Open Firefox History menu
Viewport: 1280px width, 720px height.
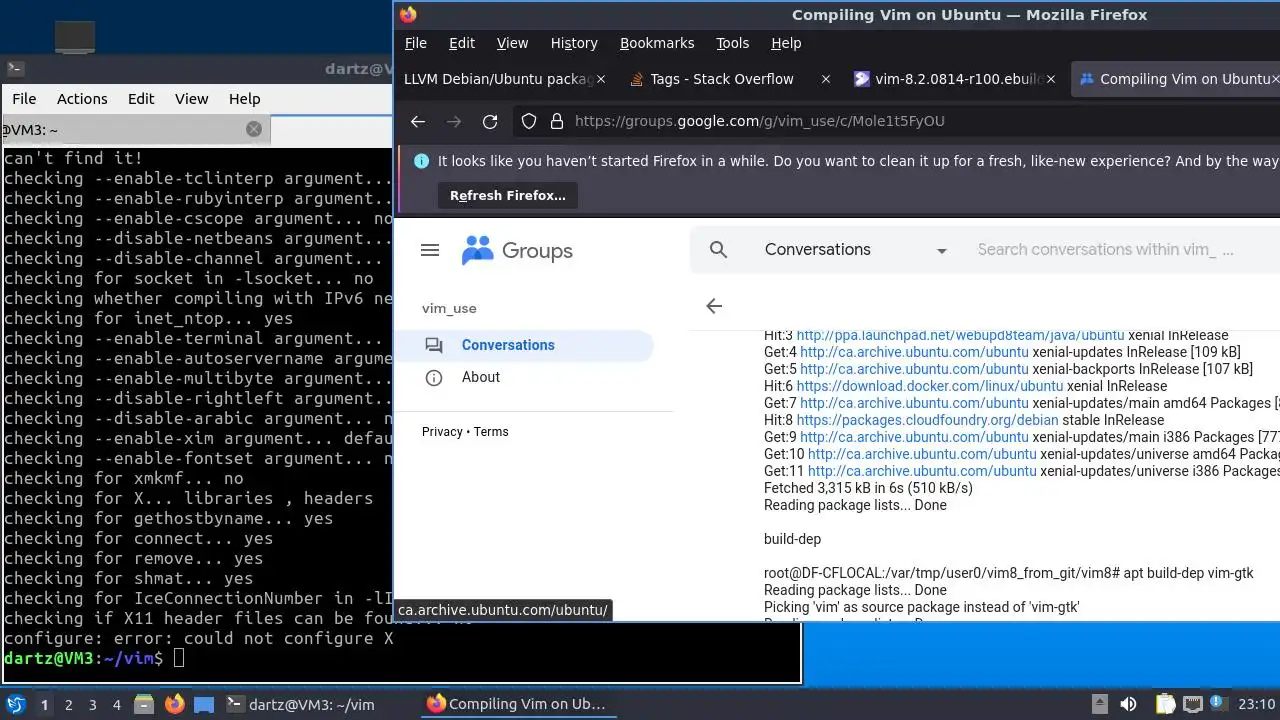574,43
